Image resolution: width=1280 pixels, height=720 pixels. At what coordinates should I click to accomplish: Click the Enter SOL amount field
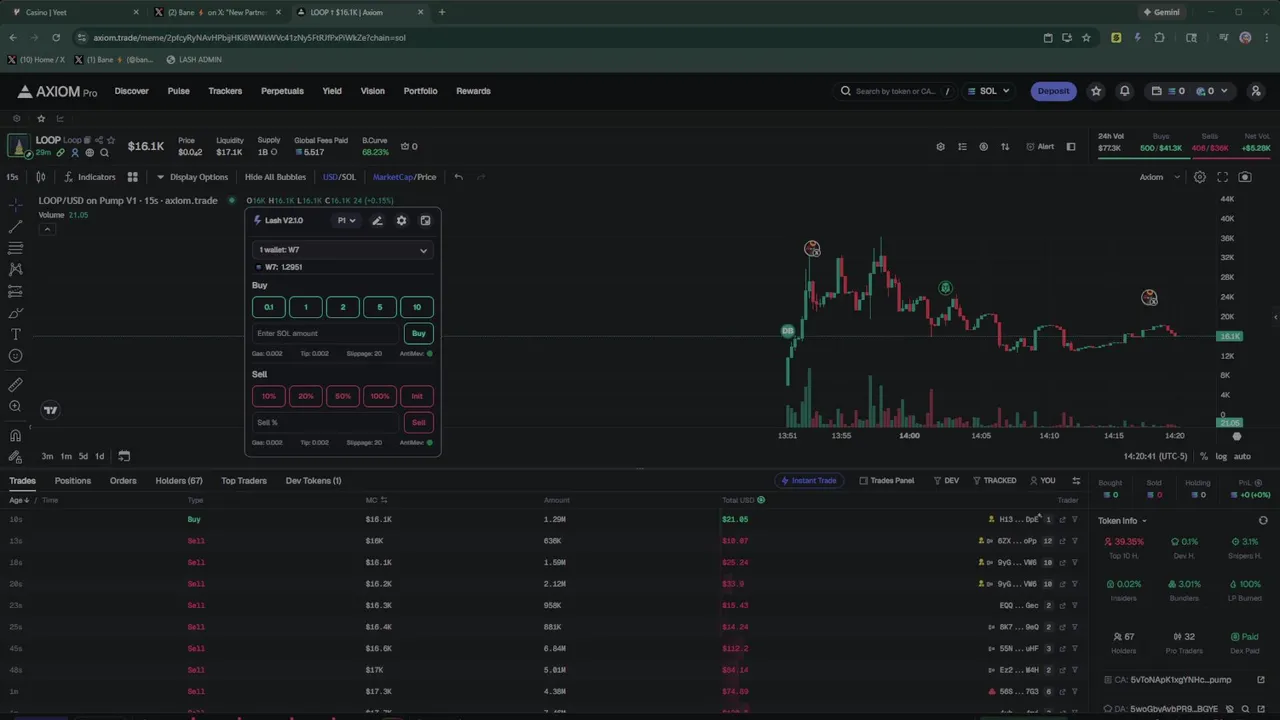[x=326, y=334]
